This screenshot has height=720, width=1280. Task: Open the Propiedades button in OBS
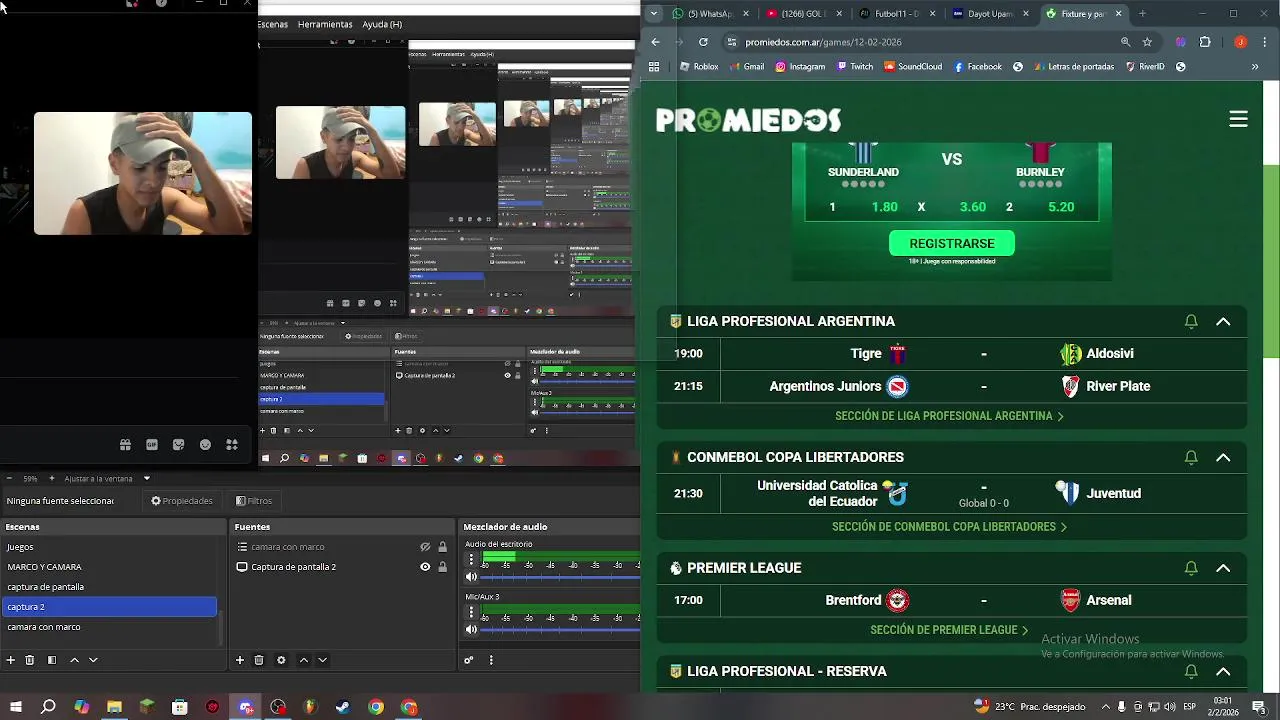point(182,501)
